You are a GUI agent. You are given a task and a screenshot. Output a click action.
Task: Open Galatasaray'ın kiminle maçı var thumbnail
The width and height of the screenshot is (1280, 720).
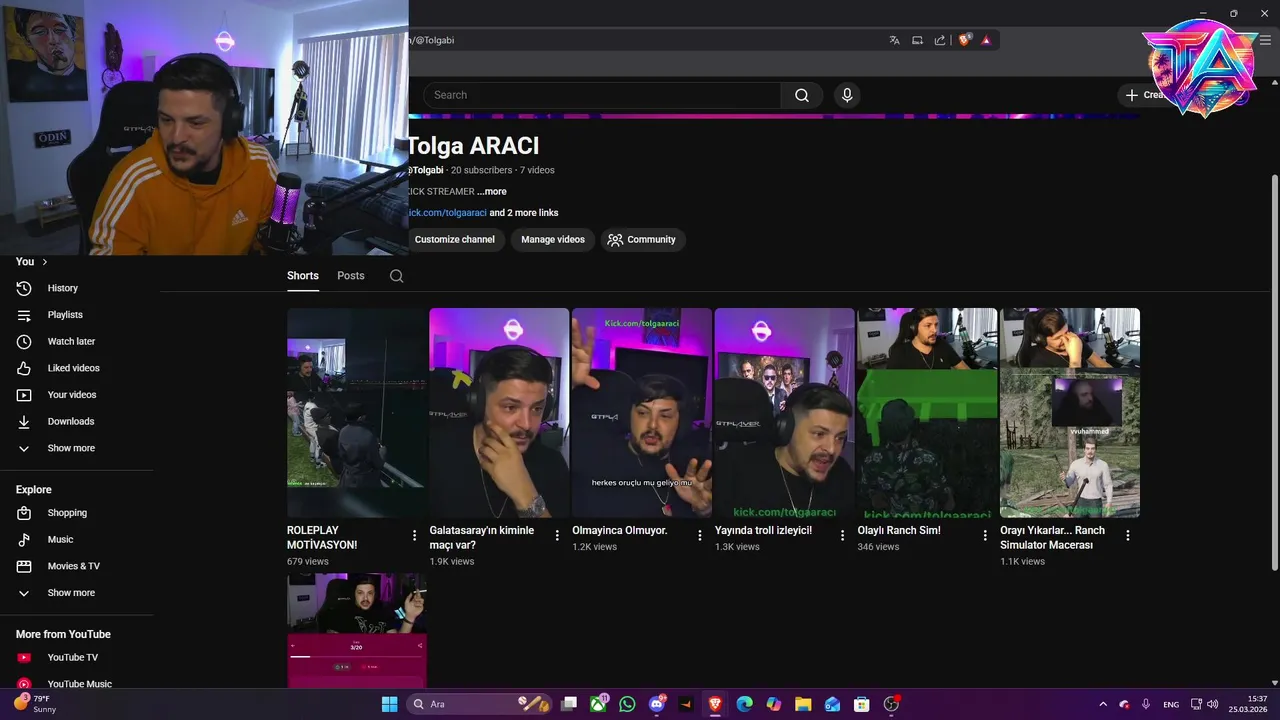(x=499, y=412)
